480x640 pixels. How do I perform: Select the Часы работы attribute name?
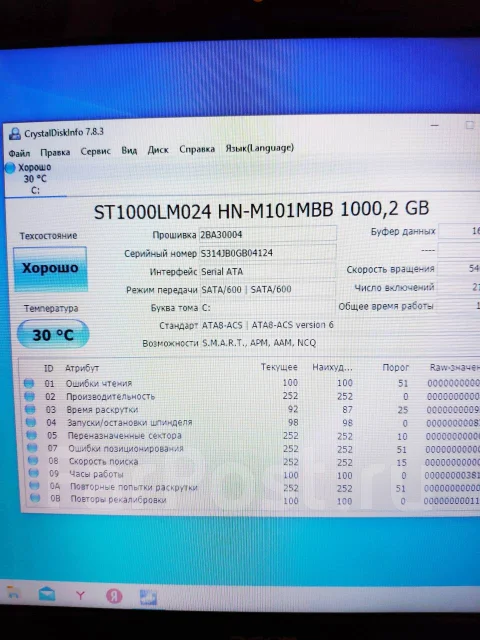tap(96, 474)
